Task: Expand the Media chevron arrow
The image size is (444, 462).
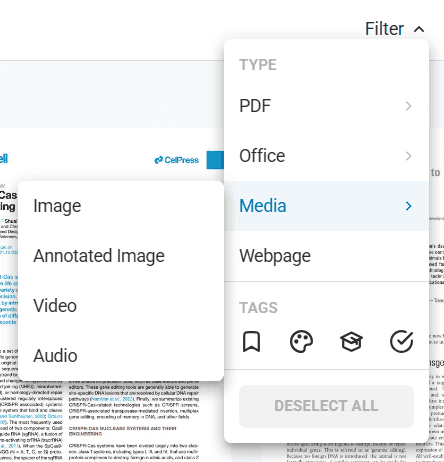Action: (x=408, y=206)
